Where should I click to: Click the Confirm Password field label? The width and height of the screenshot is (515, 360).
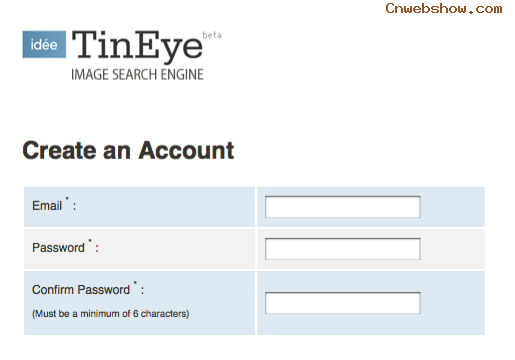click(81, 290)
